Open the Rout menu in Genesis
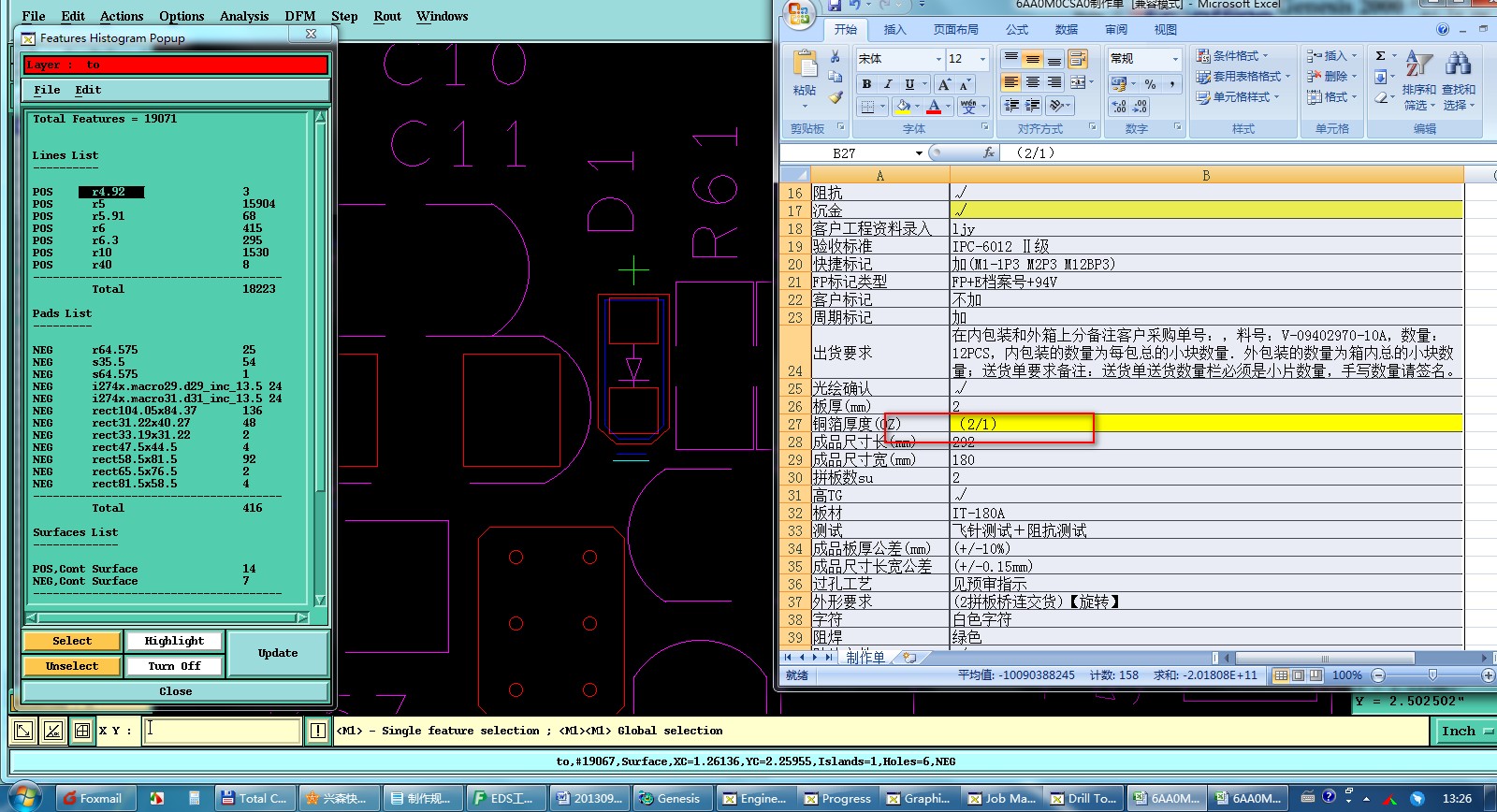This screenshot has height=812, width=1497. pos(387,16)
